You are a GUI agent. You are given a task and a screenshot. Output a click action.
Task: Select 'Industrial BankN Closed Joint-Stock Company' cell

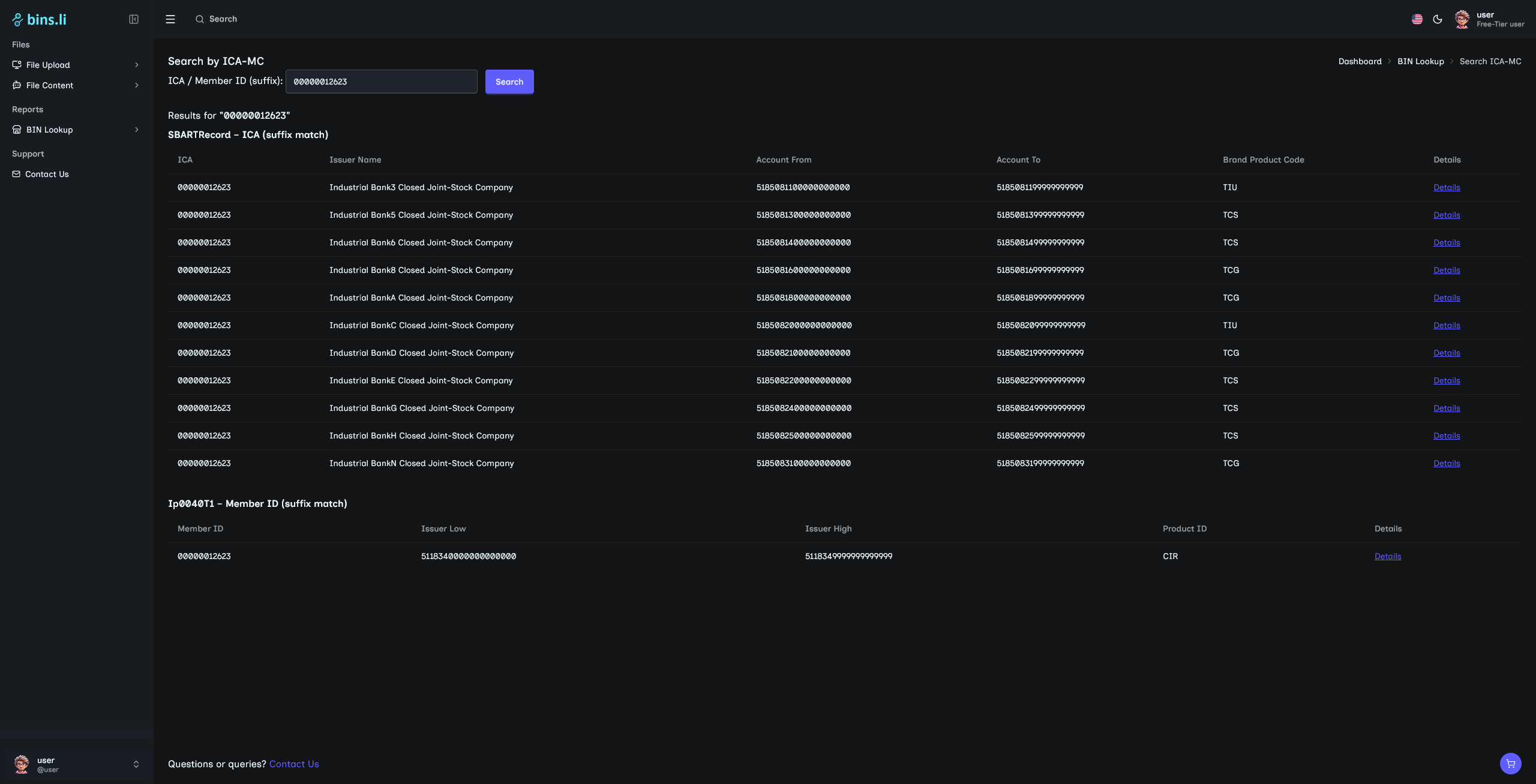coord(422,463)
